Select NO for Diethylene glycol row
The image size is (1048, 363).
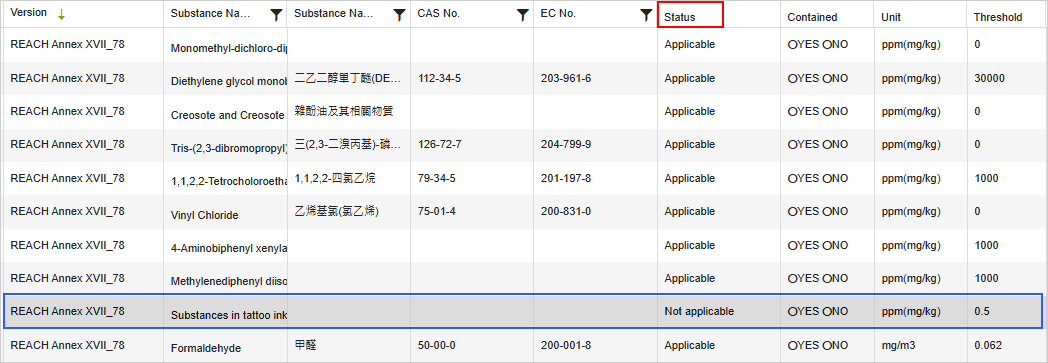[827, 78]
